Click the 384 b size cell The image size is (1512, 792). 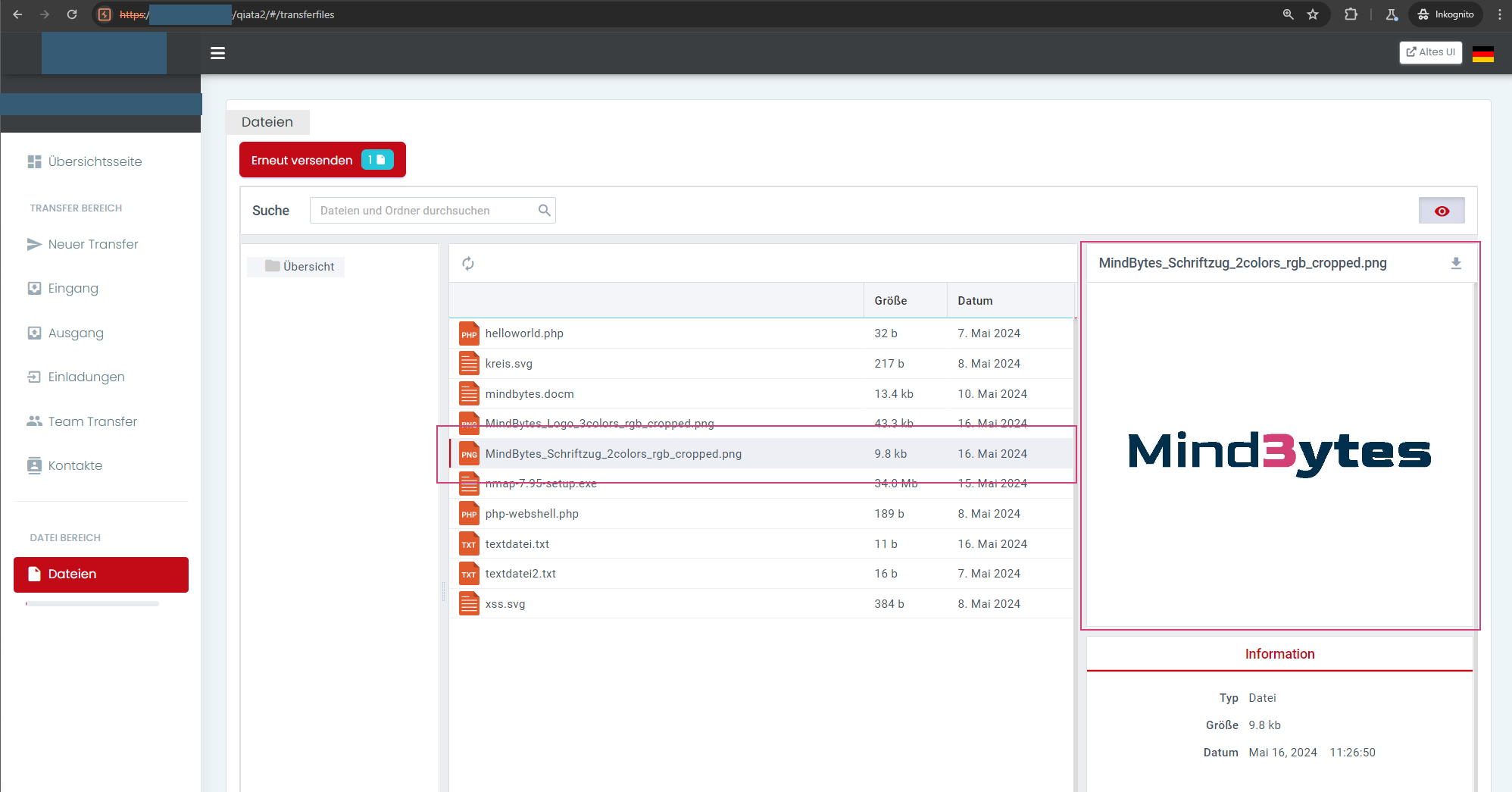coord(889,604)
